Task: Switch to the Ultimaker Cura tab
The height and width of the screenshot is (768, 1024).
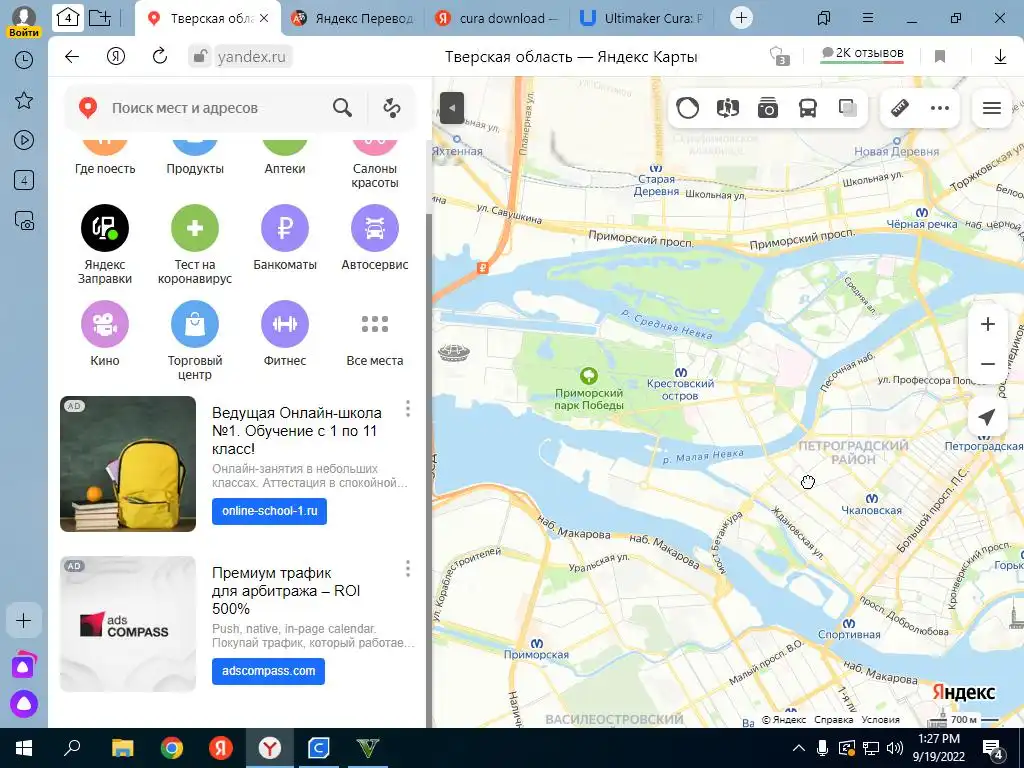Action: click(643, 18)
